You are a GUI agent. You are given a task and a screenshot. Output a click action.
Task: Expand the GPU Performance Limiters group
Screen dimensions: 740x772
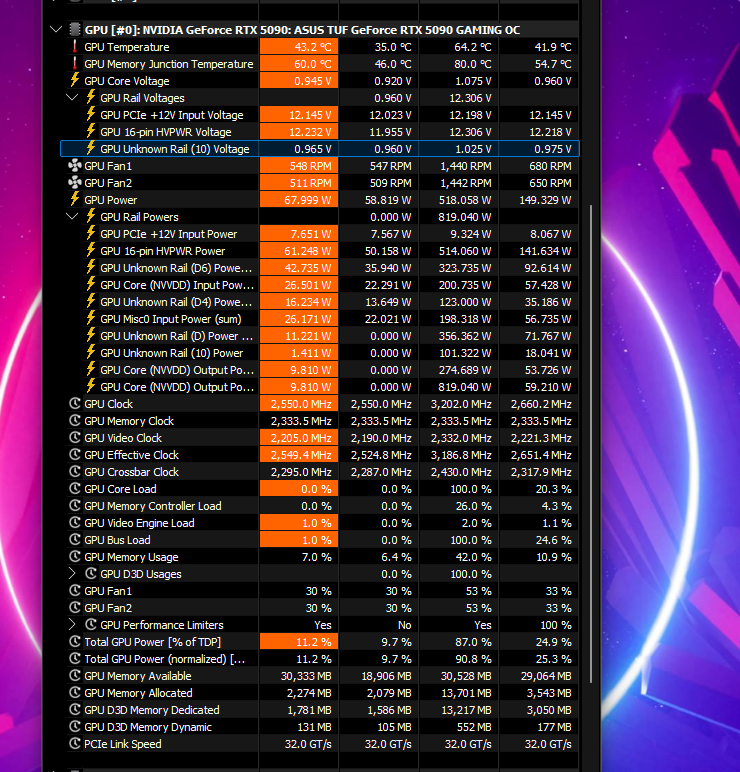pyautogui.click(x=72, y=625)
